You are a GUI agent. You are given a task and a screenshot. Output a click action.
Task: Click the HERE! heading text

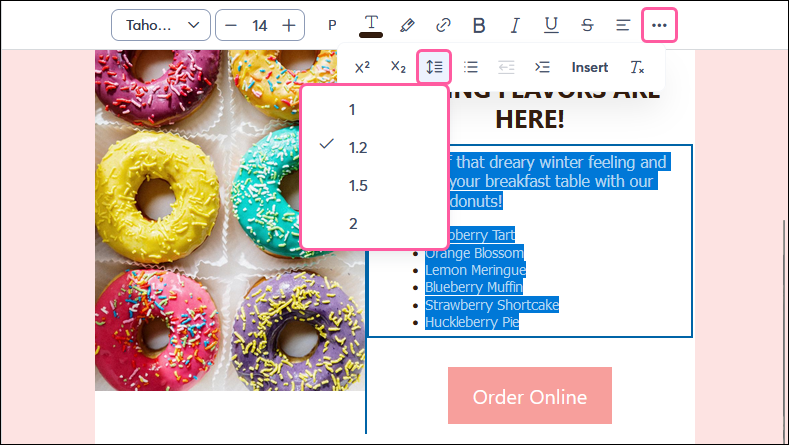530,119
